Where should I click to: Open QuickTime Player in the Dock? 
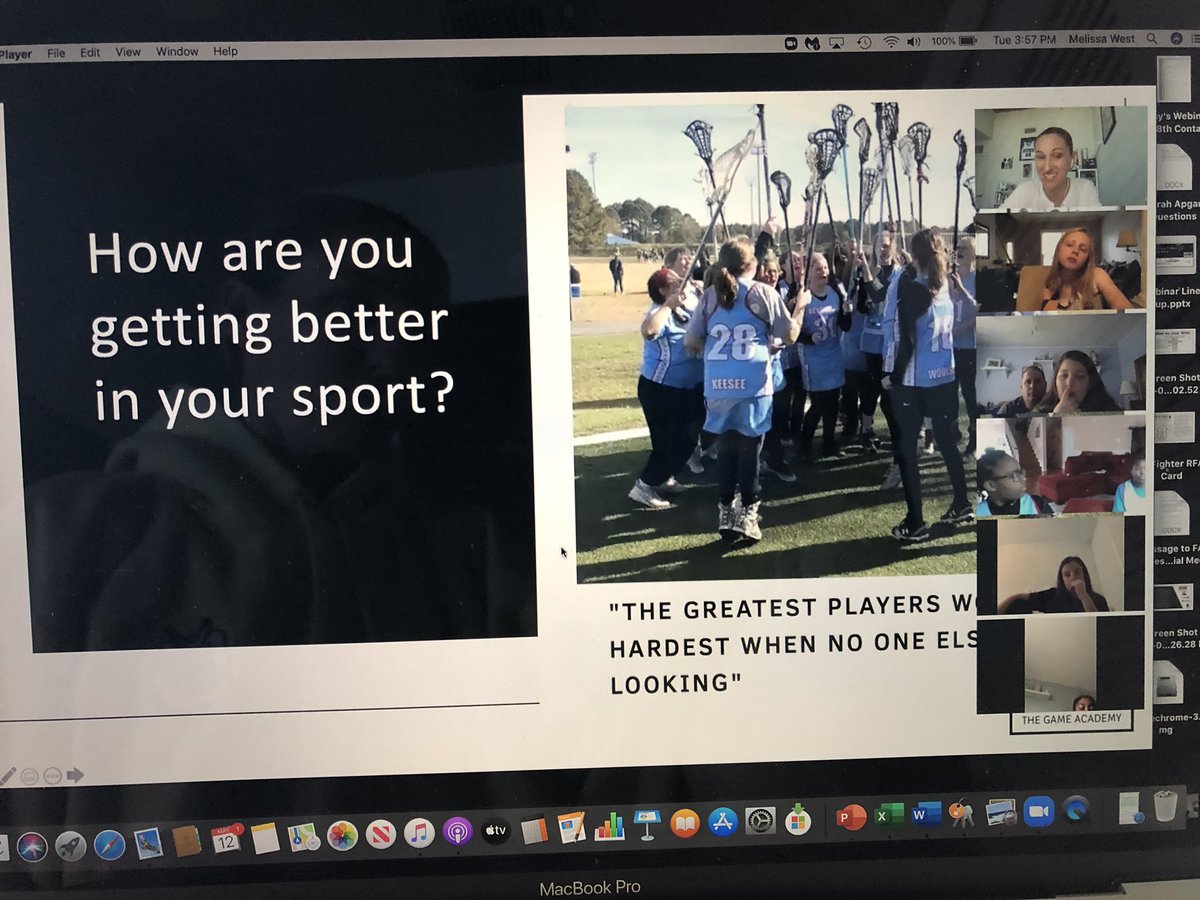pyautogui.click(x=1076, y=809)
